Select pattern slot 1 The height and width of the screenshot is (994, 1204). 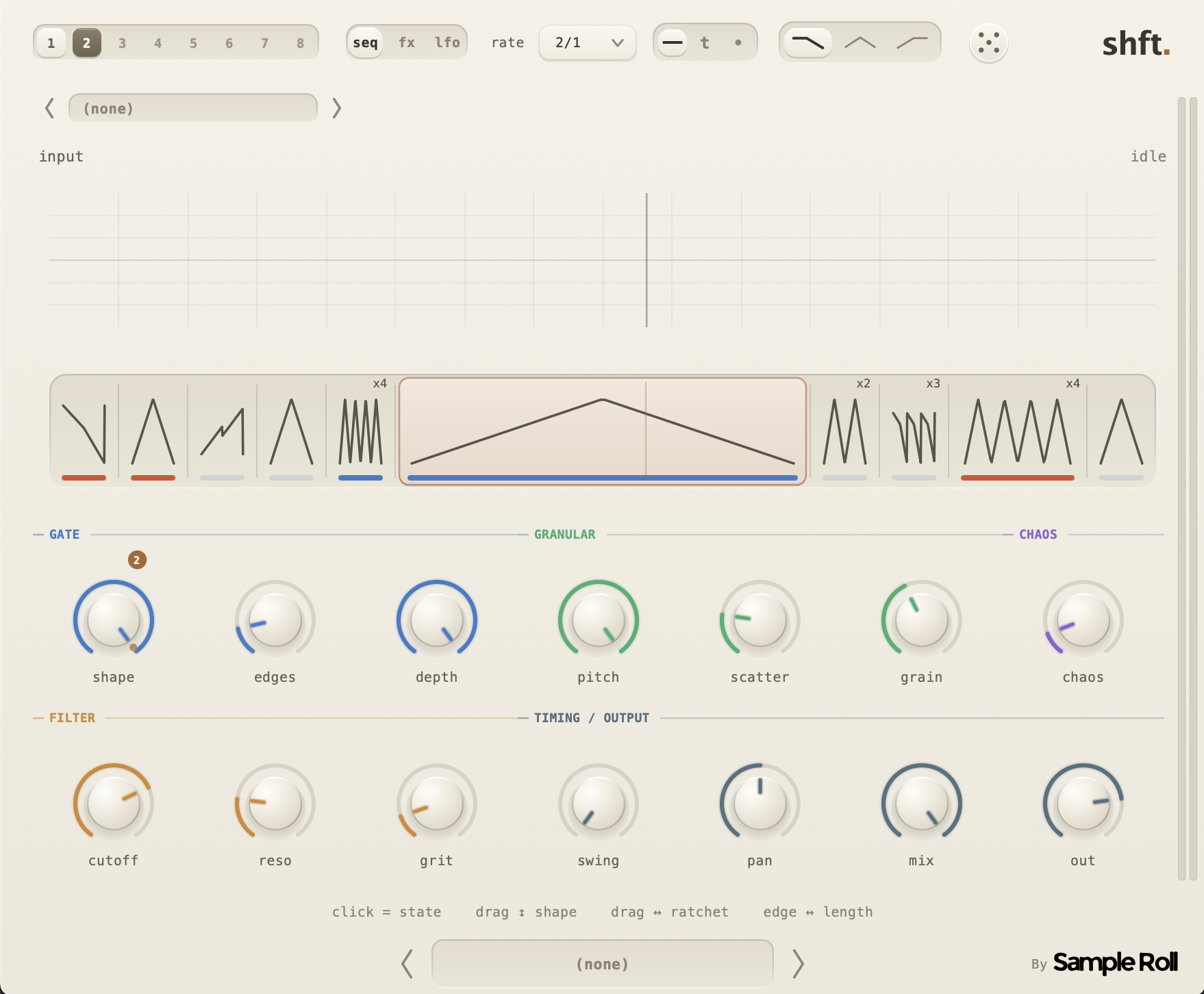tap(51, 43)
